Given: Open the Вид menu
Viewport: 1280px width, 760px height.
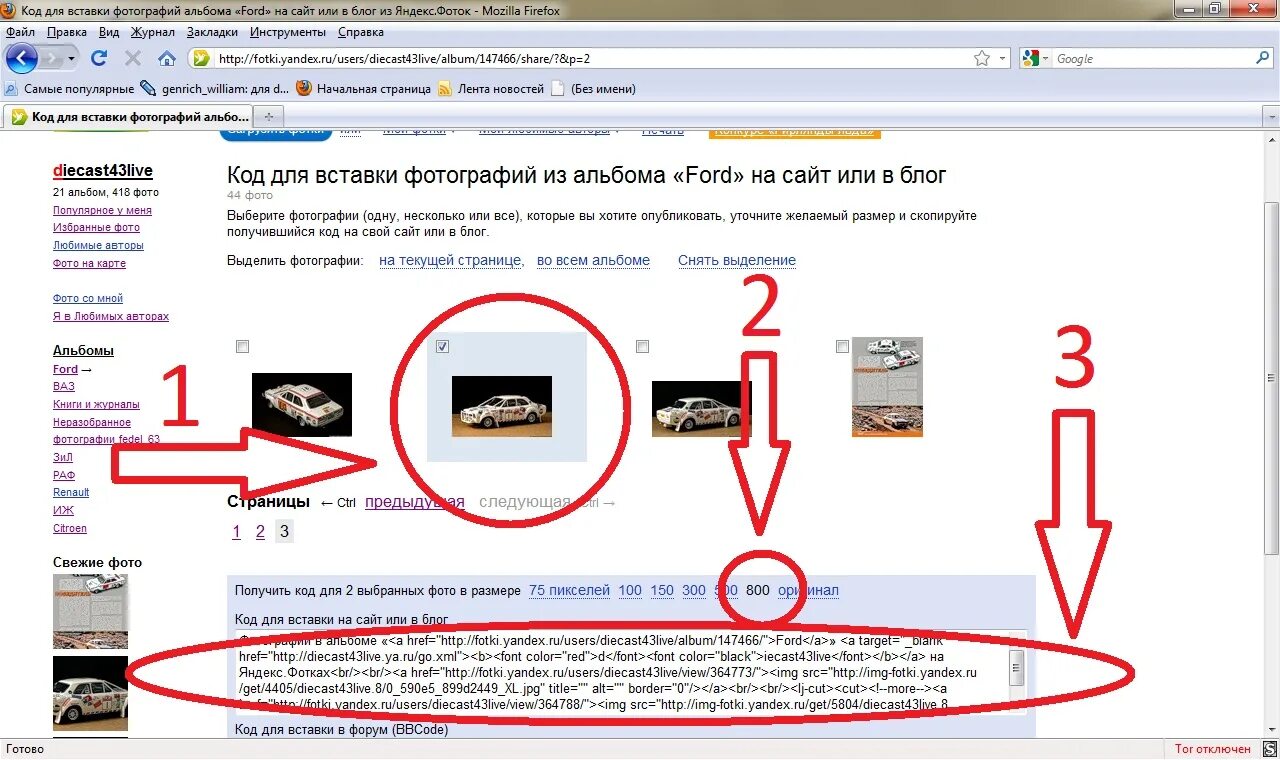Looking at the screenshot, I should point(109,32).
